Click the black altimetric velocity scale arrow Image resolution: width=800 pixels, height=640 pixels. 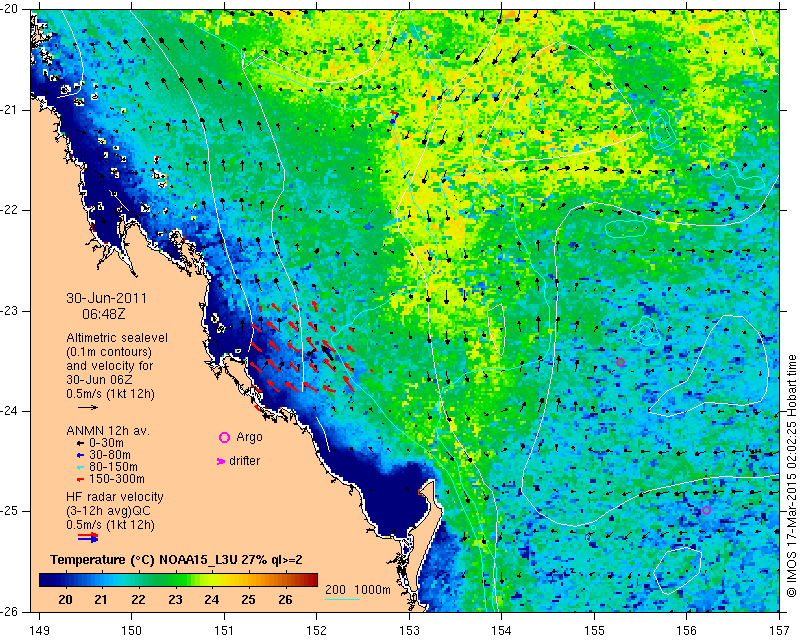click(x=88, y=407)
